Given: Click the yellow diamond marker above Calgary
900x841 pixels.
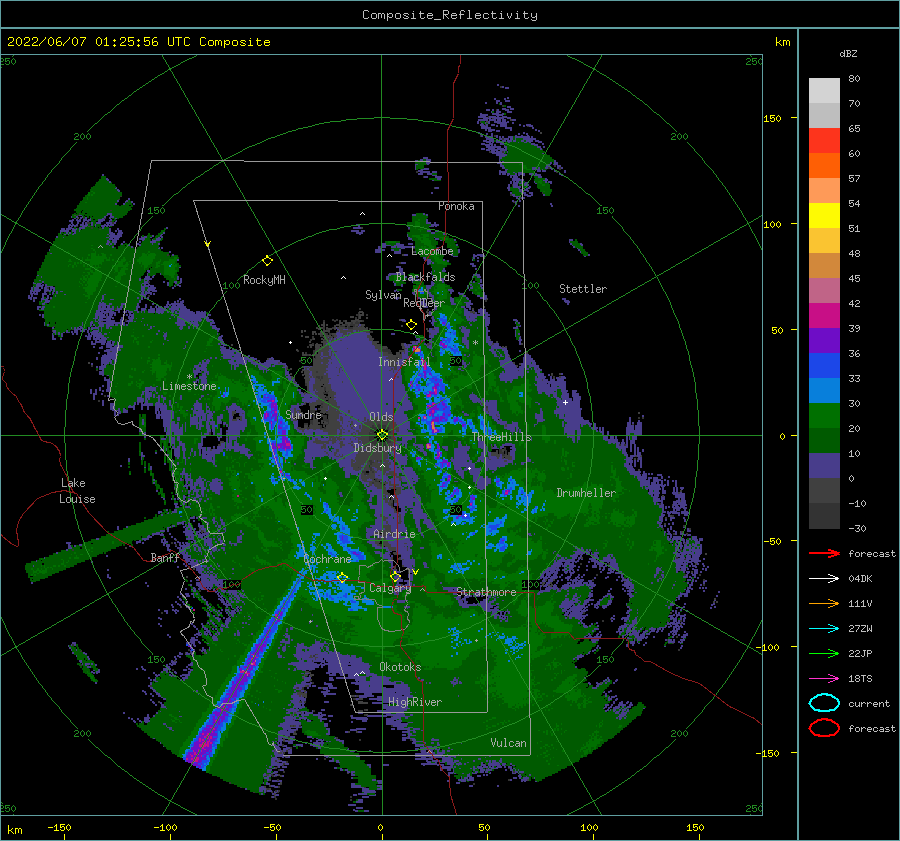Looking at the screenshot, I should [395, 576].
